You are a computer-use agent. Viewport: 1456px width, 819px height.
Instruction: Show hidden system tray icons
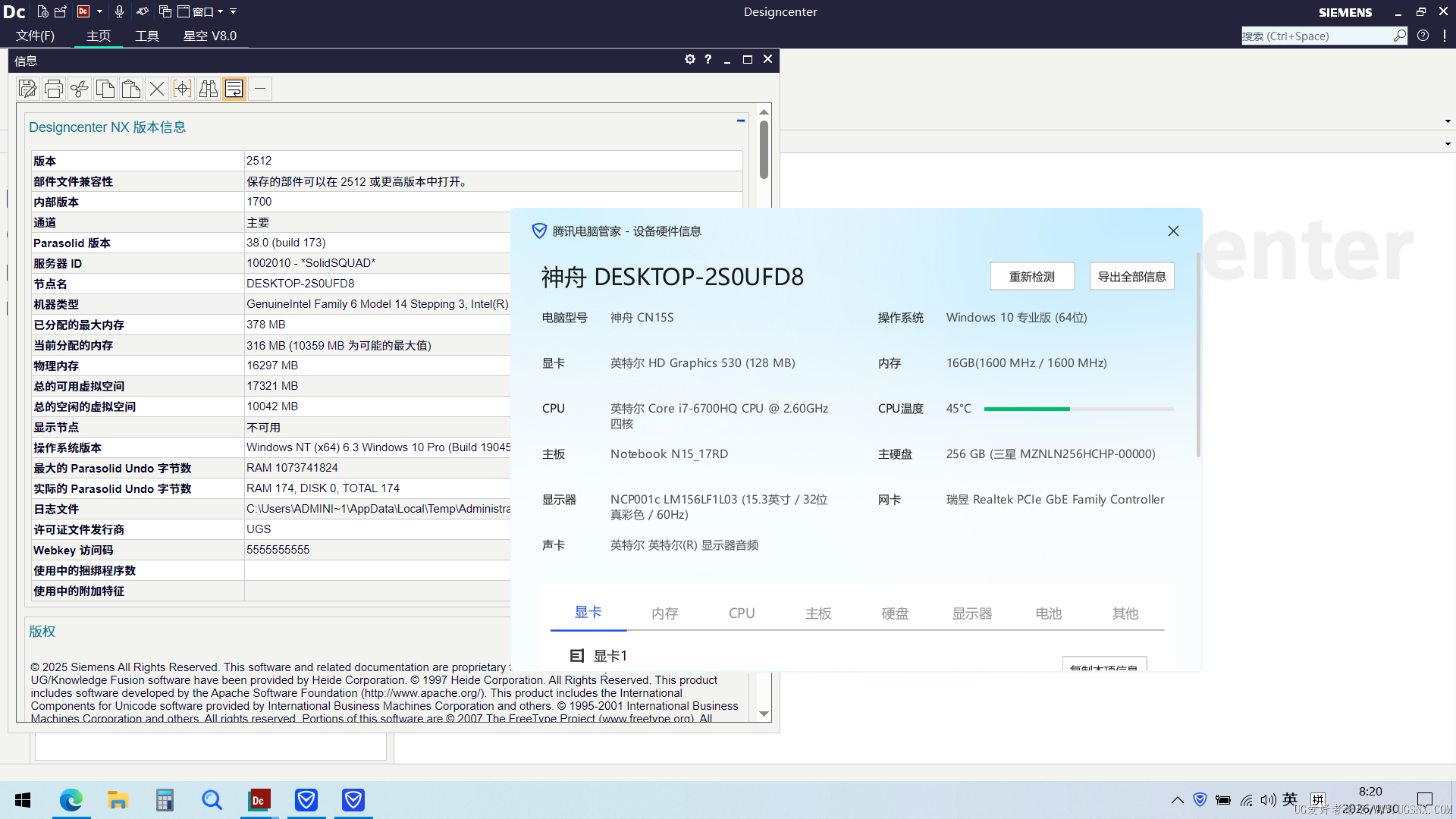1177,800
